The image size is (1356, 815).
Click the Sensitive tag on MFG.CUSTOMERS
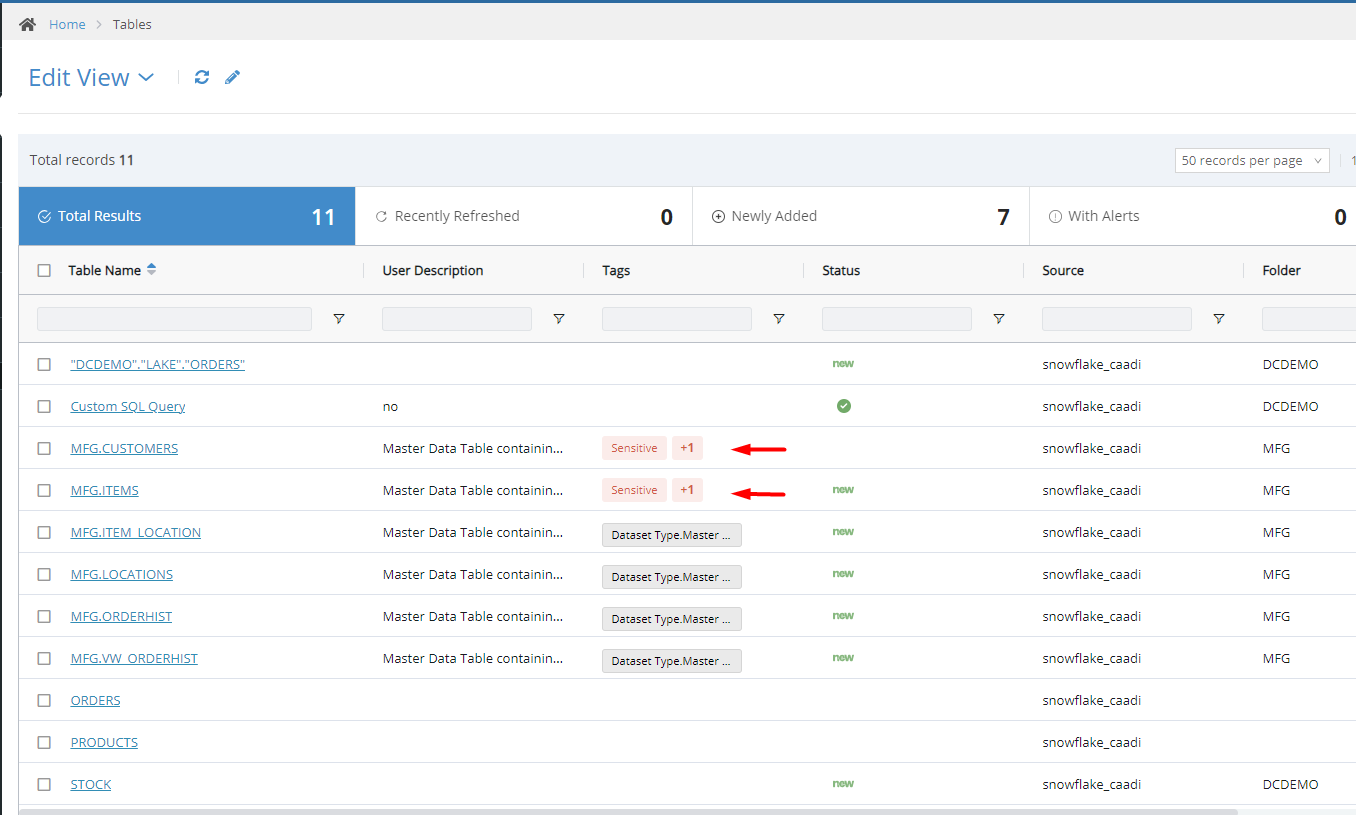(634, 448)
